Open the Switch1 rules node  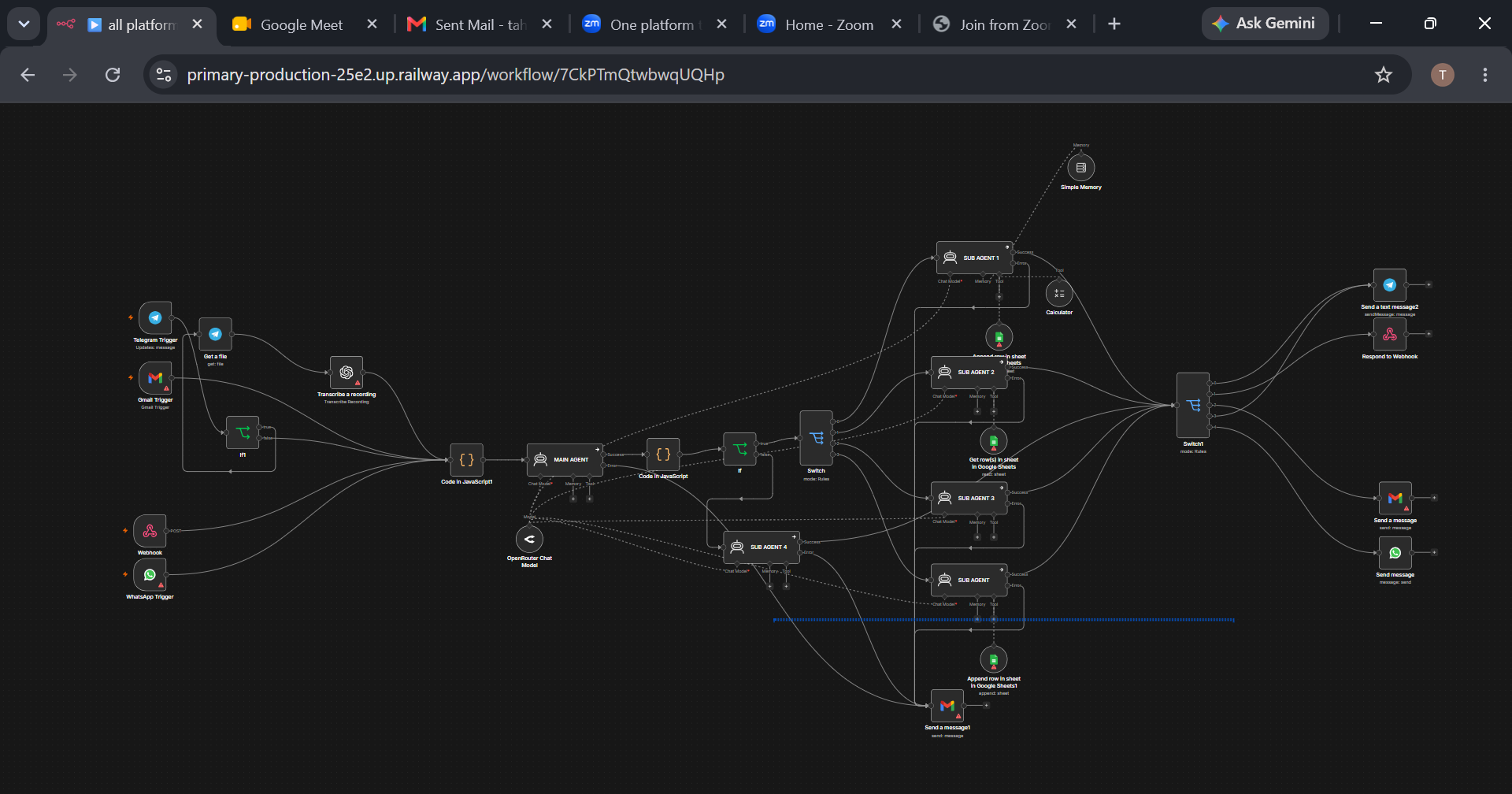(x=1193, y=405)
